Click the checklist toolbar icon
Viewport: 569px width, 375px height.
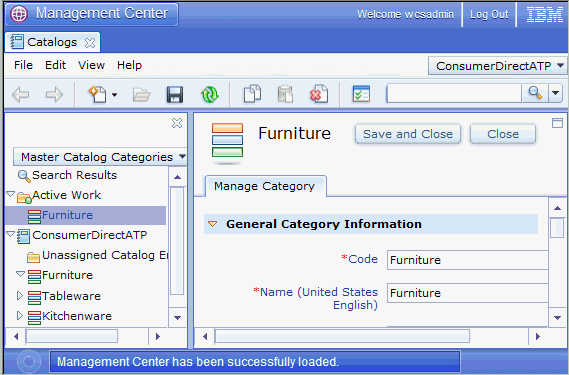tap(361, 94)
